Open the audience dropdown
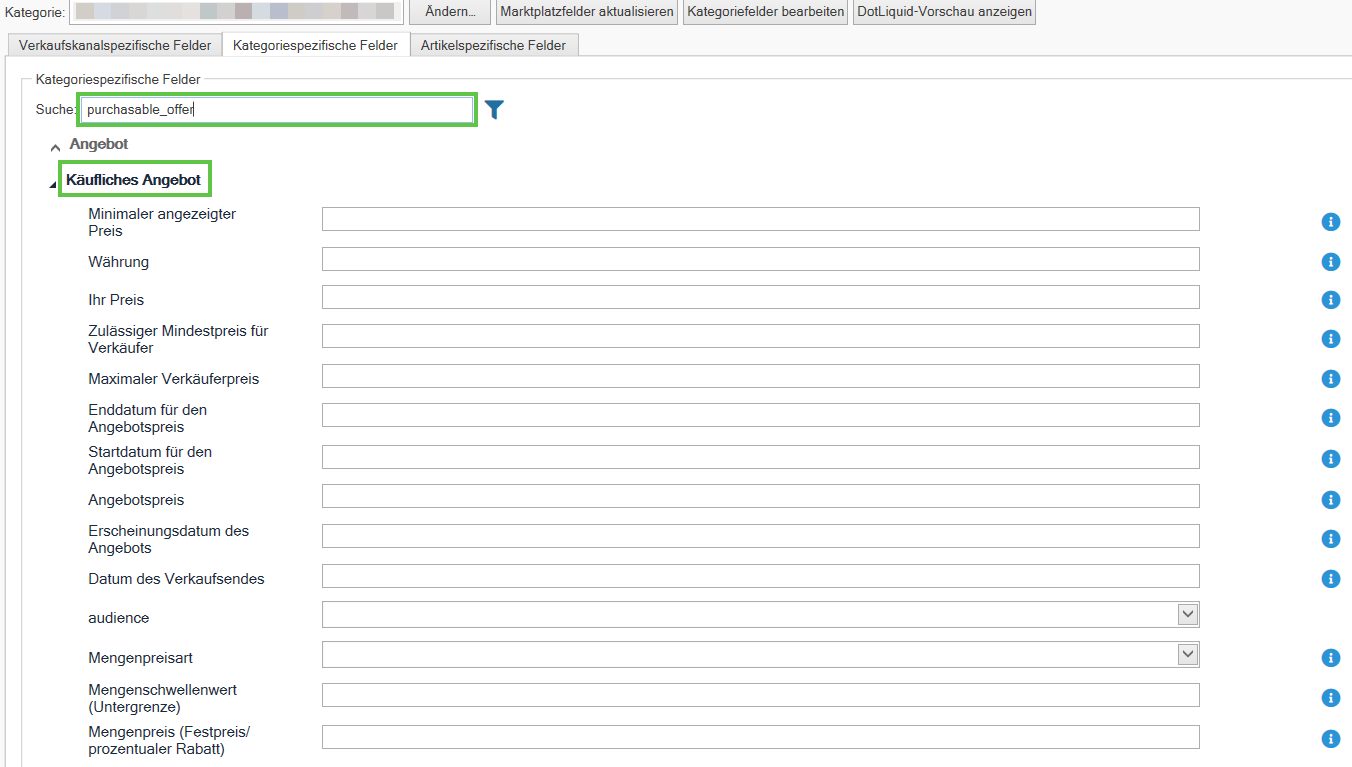The image size is (1352, 767). coord(1187,614)
